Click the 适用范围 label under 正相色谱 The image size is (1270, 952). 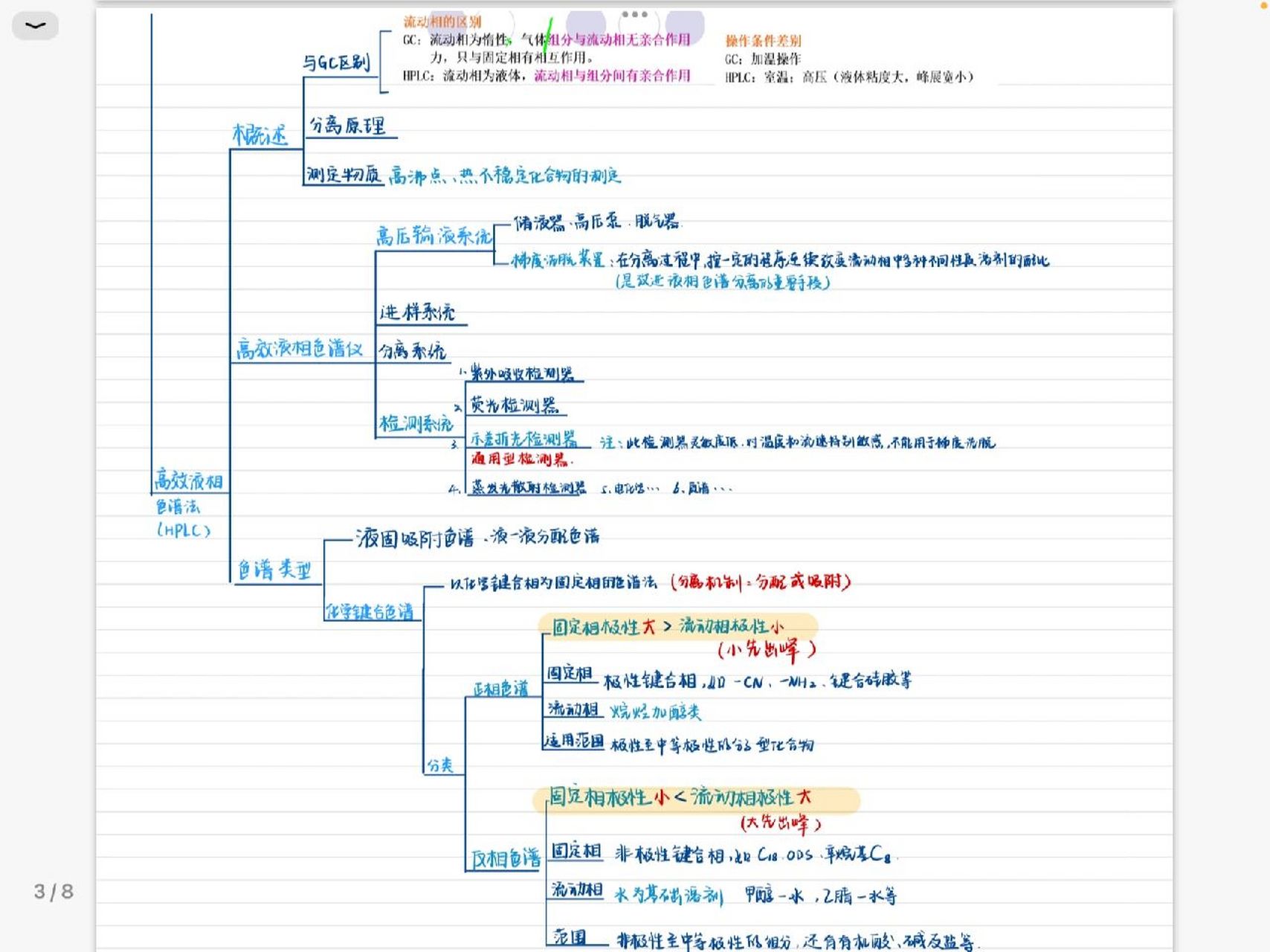[573, 740]
